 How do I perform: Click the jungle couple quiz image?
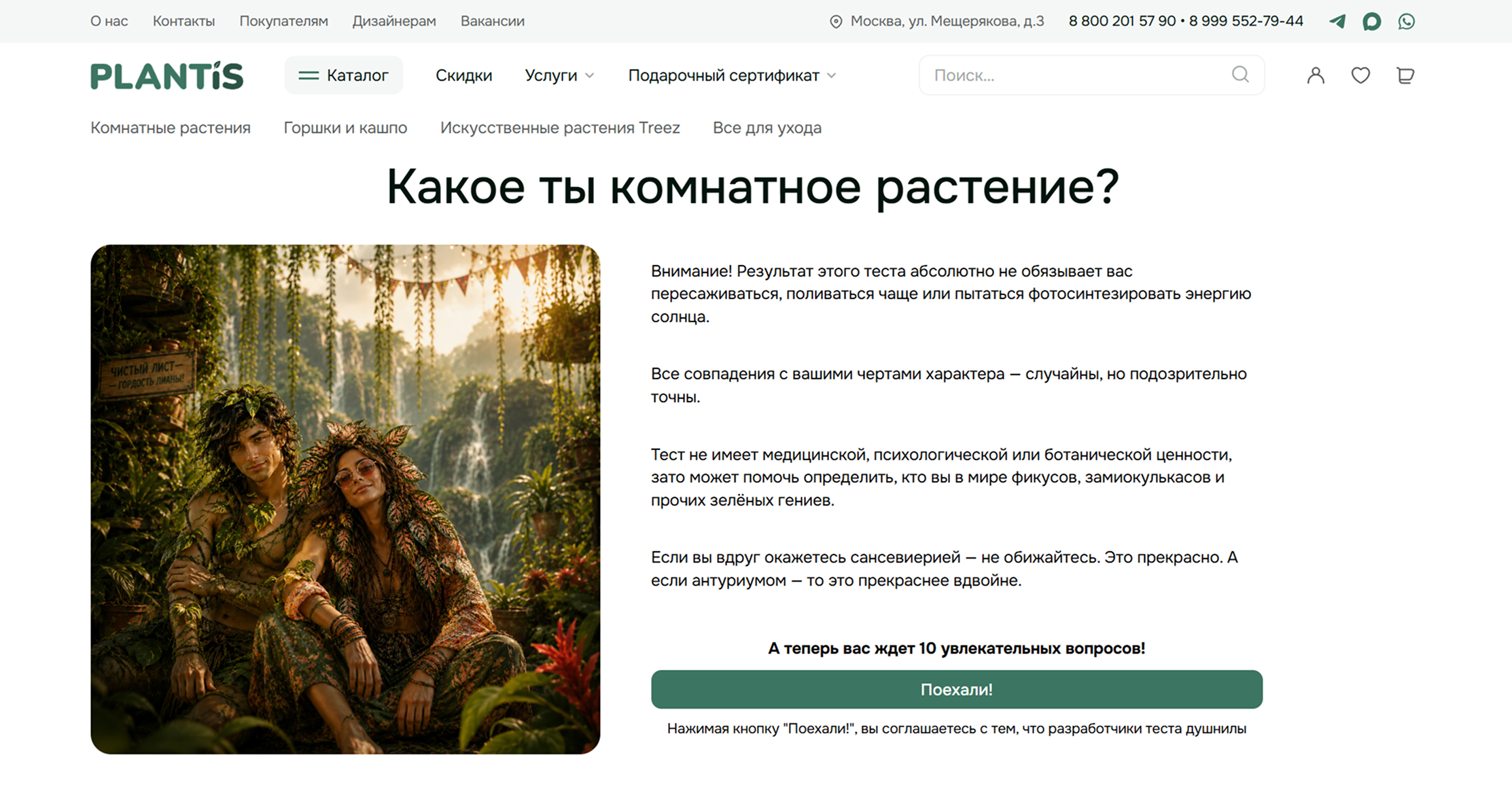pyautogui.click(x=345, y=499)
